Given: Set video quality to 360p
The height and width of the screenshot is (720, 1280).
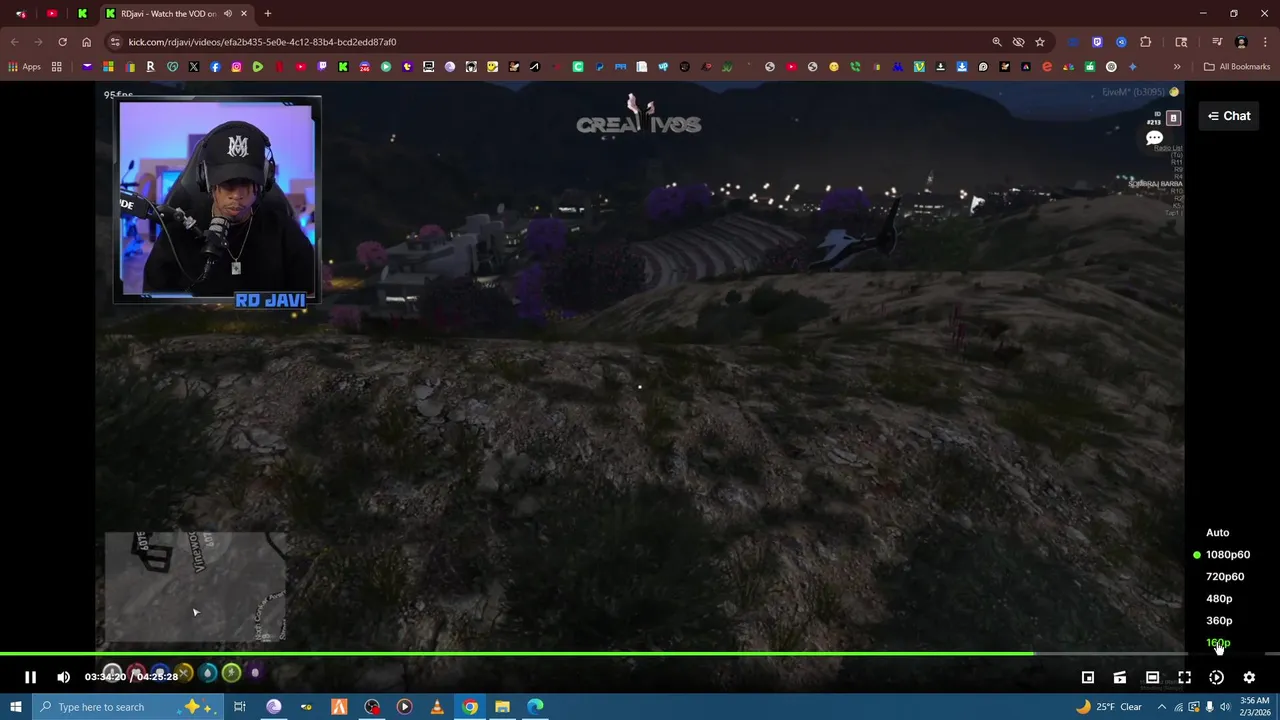Looking at the screenshot, I should pyautogui.click(x=1219, y=621).
